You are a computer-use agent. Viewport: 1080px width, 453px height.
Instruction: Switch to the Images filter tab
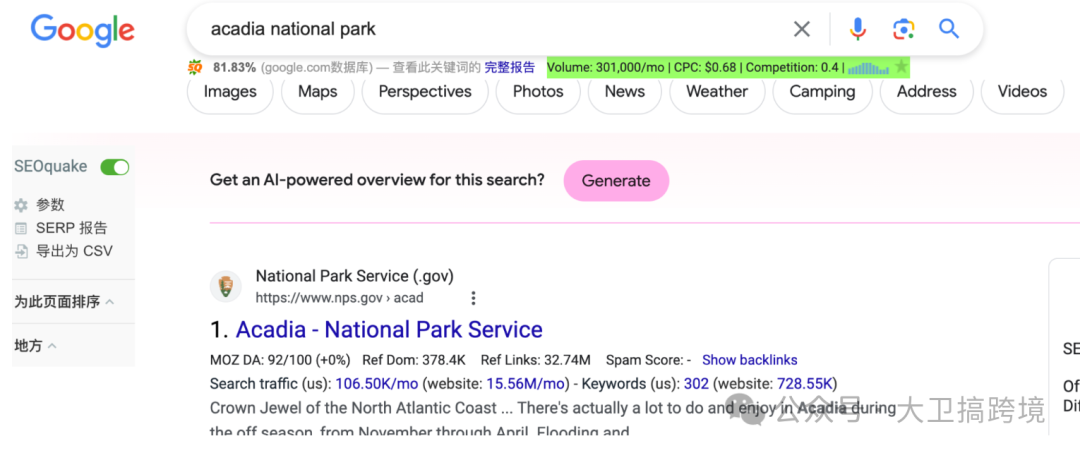230,92
